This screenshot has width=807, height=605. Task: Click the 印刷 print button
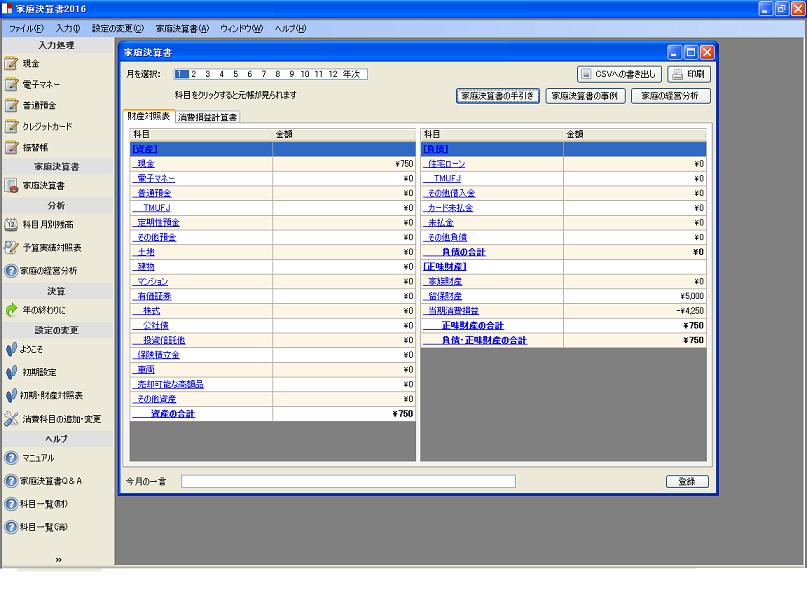click(689, 74)
